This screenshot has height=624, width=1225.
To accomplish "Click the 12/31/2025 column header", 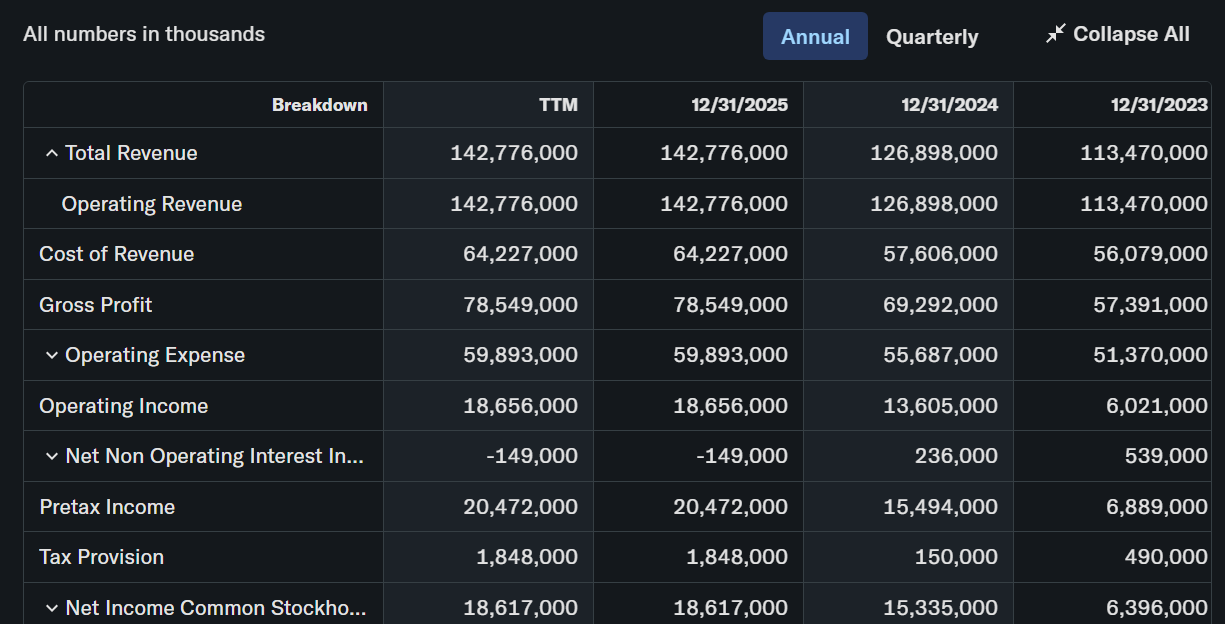I will 739,104.
